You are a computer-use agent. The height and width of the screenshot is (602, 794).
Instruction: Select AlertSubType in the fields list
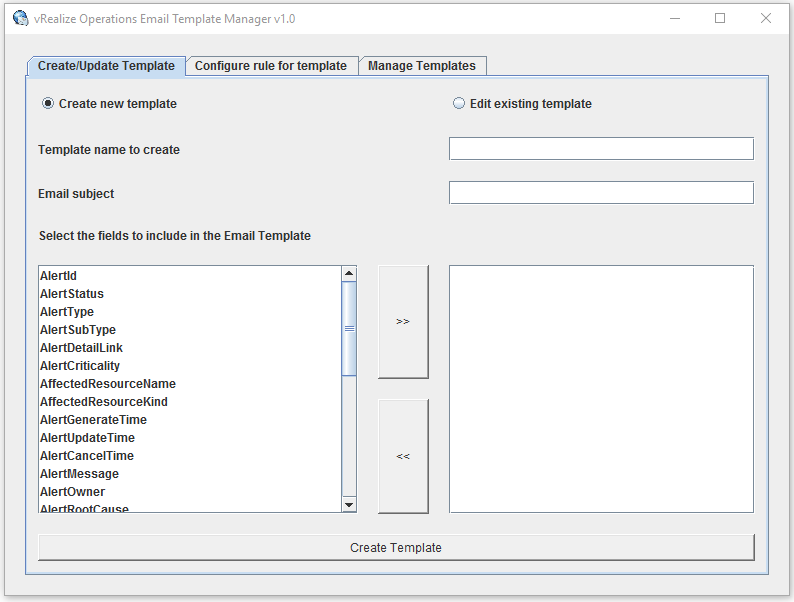190,330
